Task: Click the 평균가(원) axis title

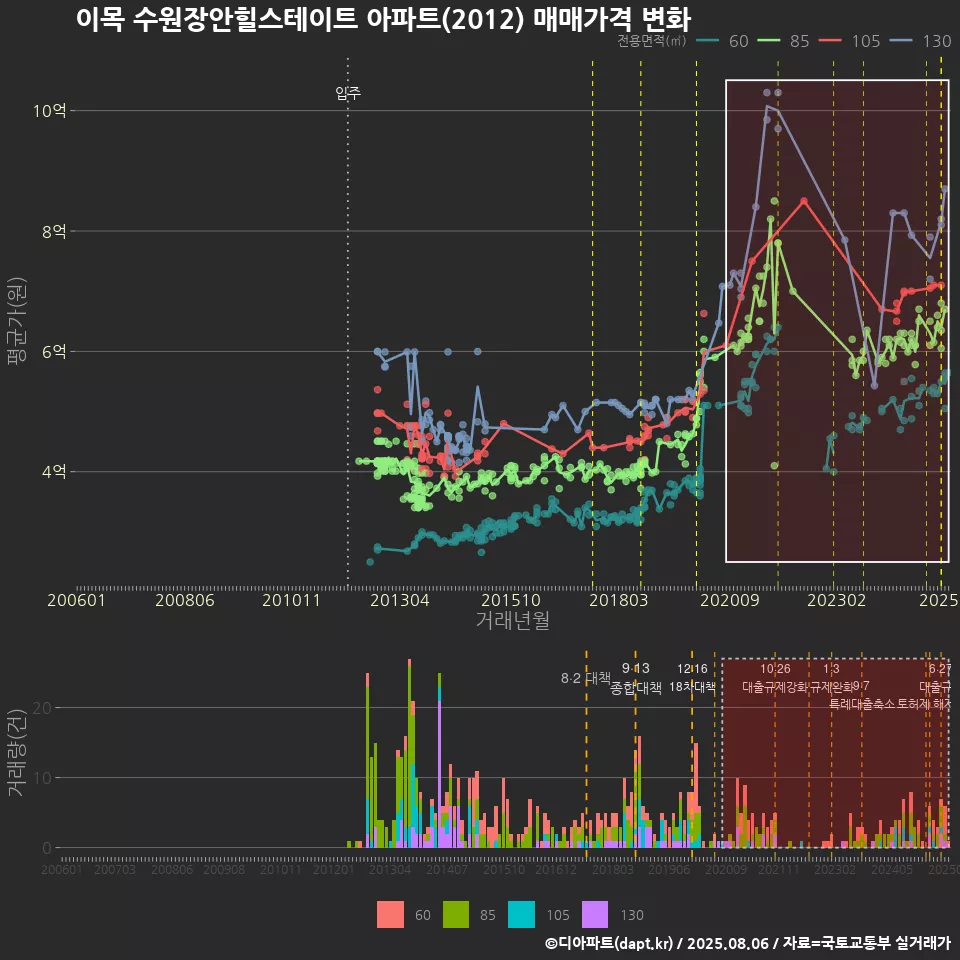Action: (x=17, y=321)
